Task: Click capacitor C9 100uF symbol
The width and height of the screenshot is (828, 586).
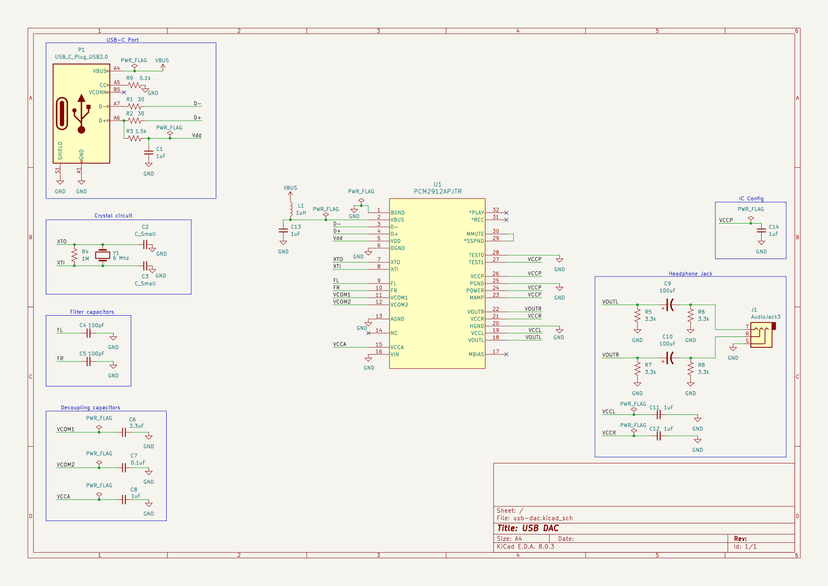Action: [x=671, y=302]
